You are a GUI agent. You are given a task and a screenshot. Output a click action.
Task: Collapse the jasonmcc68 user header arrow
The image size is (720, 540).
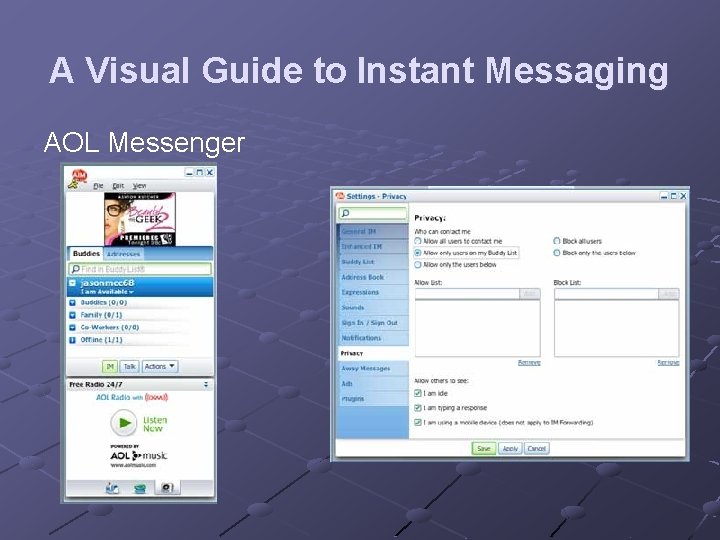(73, 283)
